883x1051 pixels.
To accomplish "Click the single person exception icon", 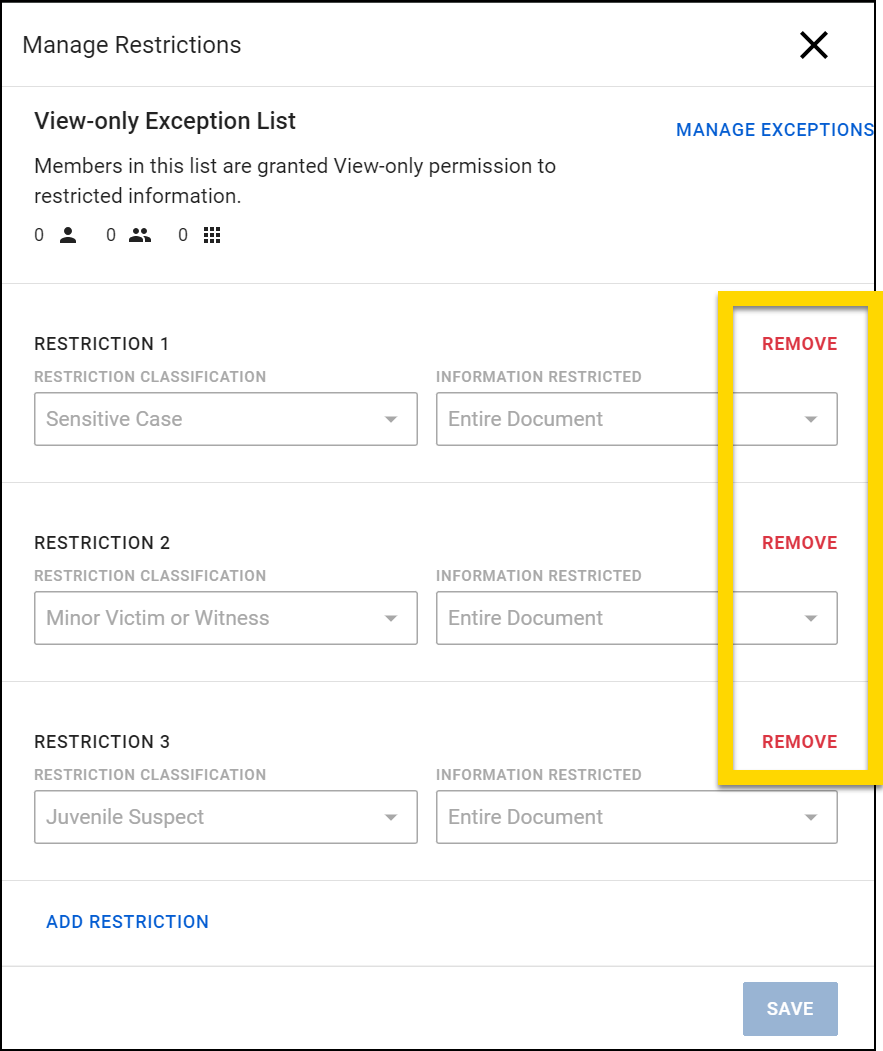I will pyautogui.click(x=66, y=234).
